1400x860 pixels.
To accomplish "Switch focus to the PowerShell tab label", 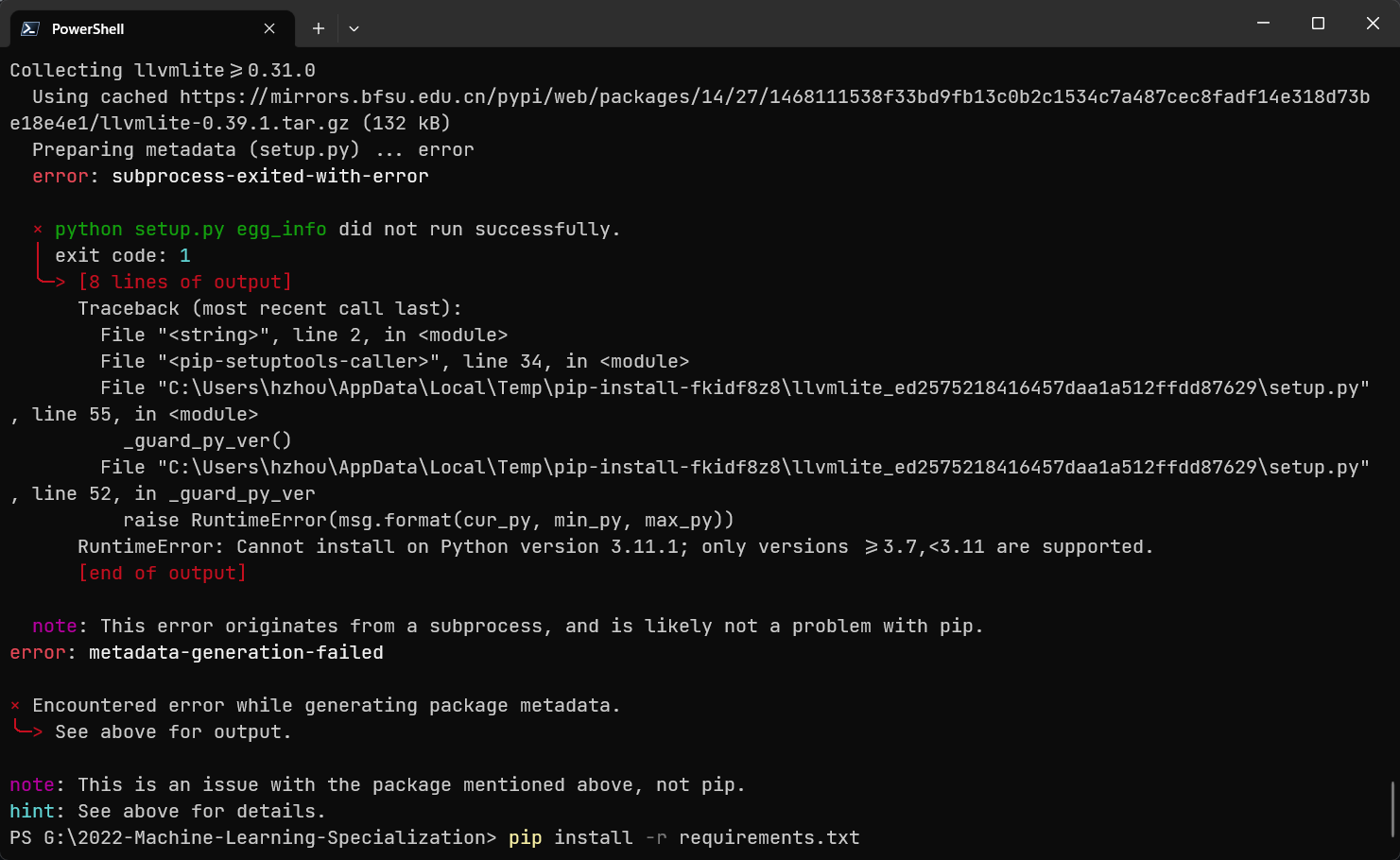I will coord(90,28).
